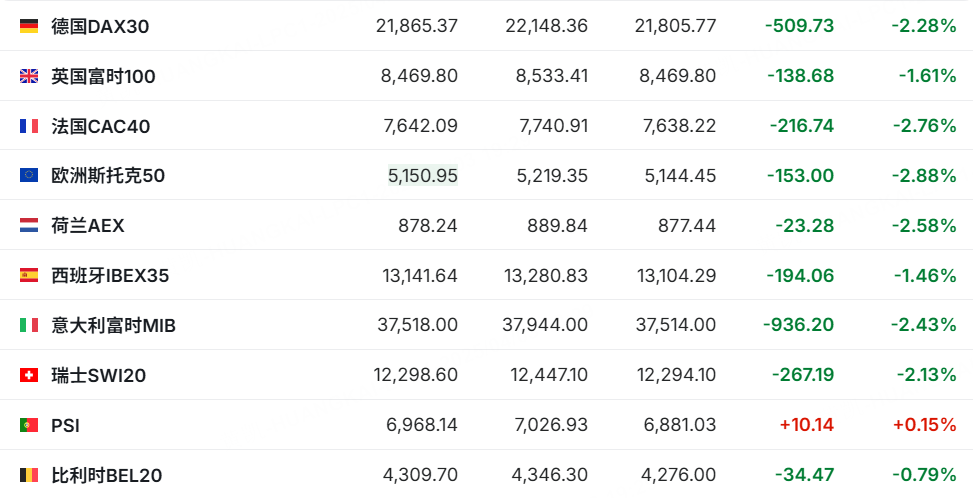This screenshot has height=498, width=973.
Task: Open the 意大利富时MIB index link
Action: click(113, 325)
